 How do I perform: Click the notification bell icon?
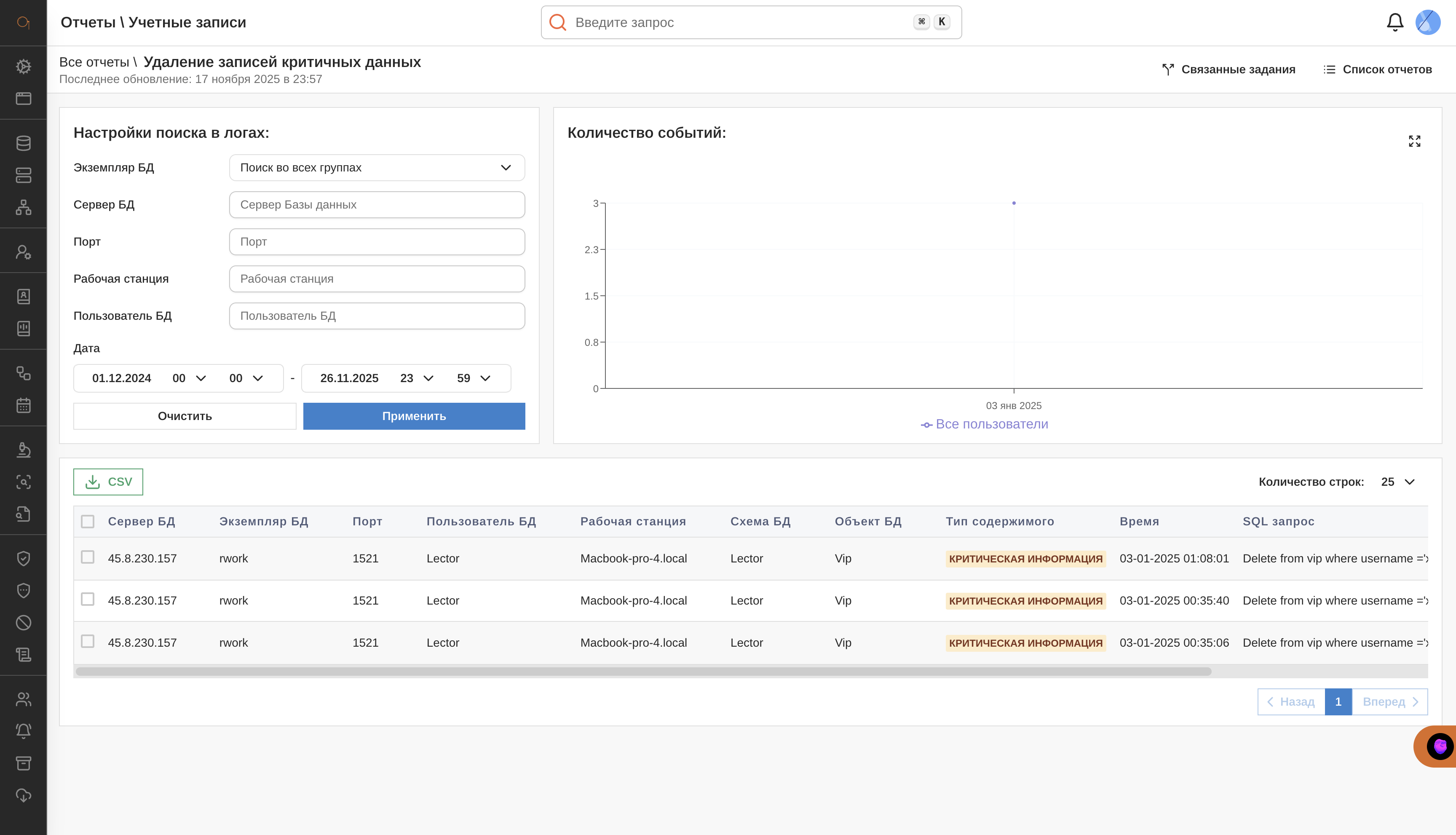pyautogui.click(x=1394, y=22)
